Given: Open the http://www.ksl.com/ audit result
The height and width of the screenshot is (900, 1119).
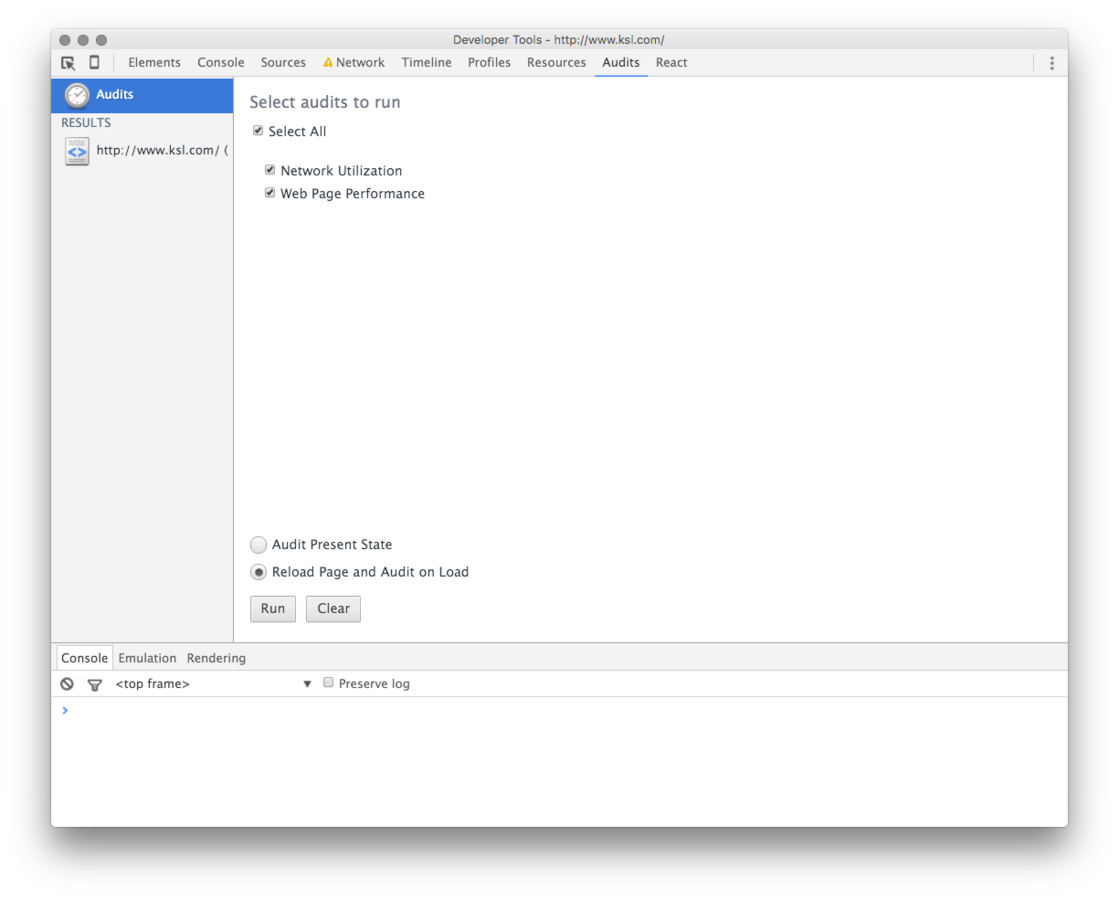Looking at the screenshot, I should [x=143, y=151].
